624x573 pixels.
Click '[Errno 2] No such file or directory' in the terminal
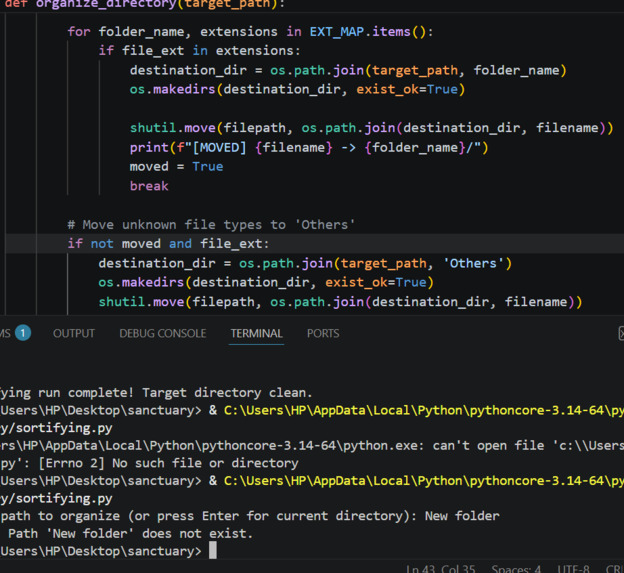point(168,463)
